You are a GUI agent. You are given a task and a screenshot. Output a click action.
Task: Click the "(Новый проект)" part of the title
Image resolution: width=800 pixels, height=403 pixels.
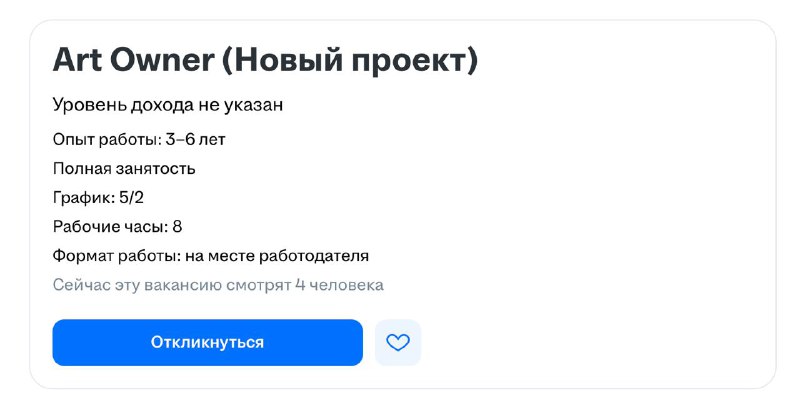click(x=349, y=61)
